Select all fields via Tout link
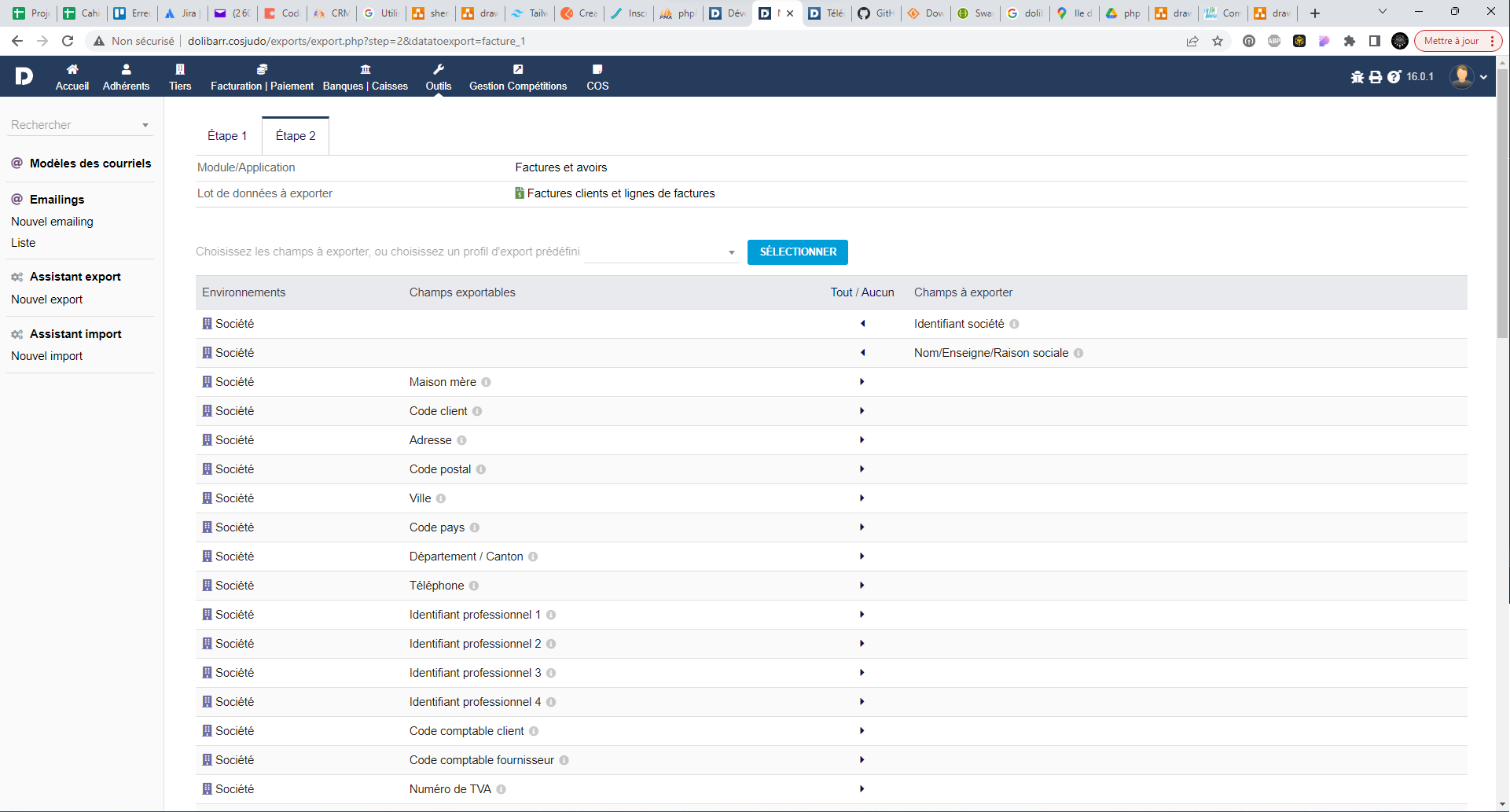Image resolution: width=1510 pixels, height=812 pixels. coord(841,292)
